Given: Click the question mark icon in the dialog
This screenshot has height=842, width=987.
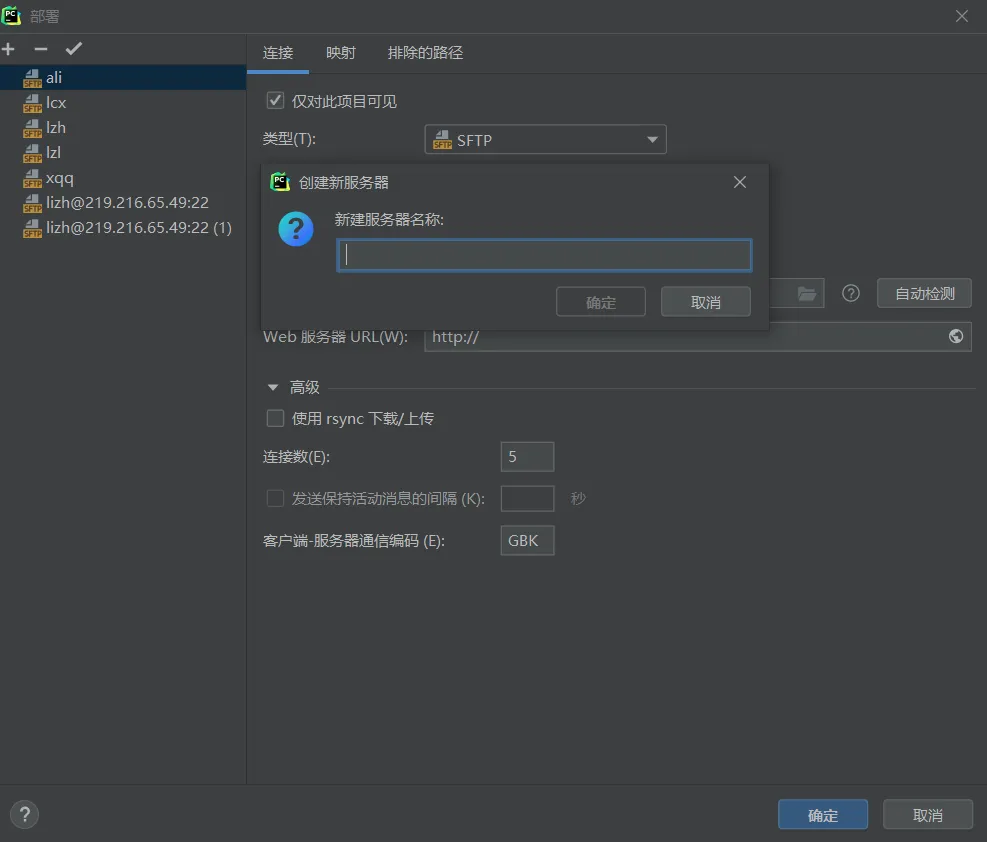Looking at the screenshot, I should (296, 229).
